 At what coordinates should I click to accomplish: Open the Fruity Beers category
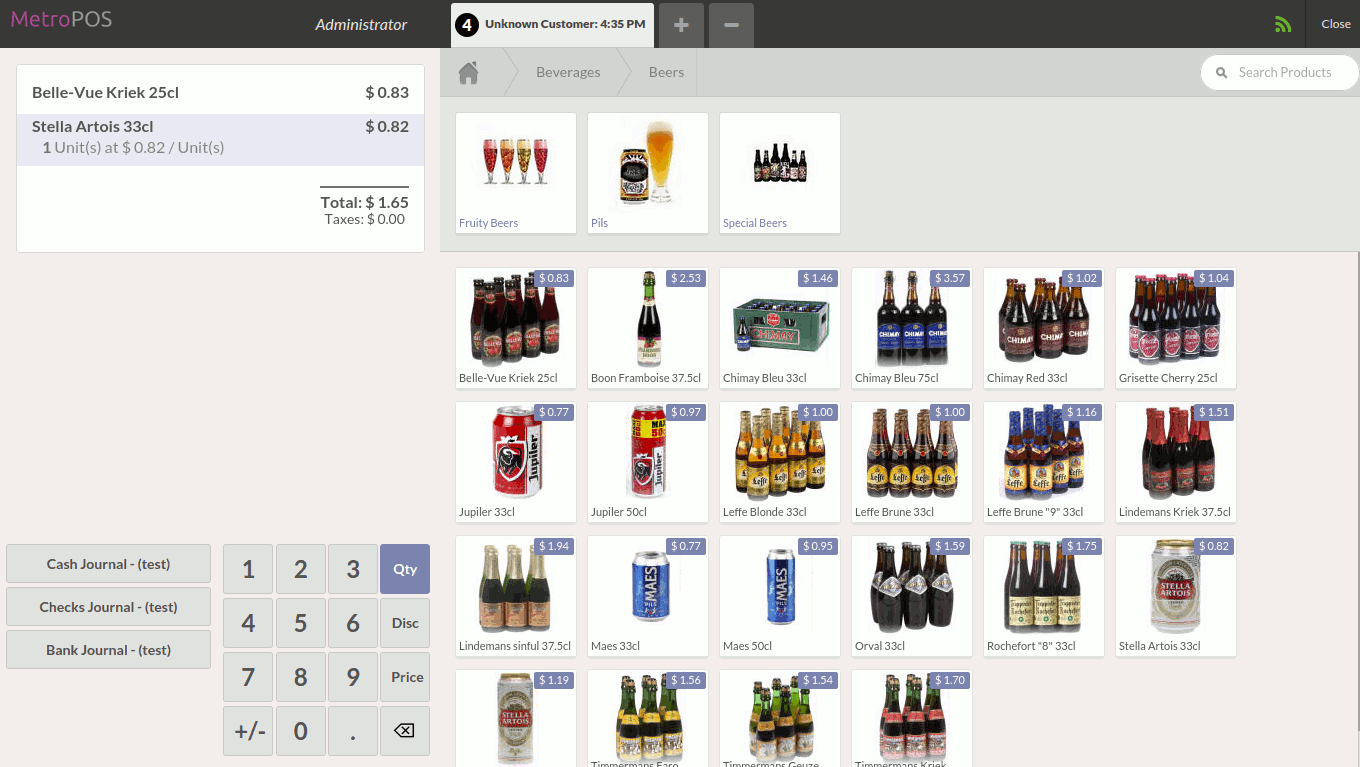click(x=516, y=173)
